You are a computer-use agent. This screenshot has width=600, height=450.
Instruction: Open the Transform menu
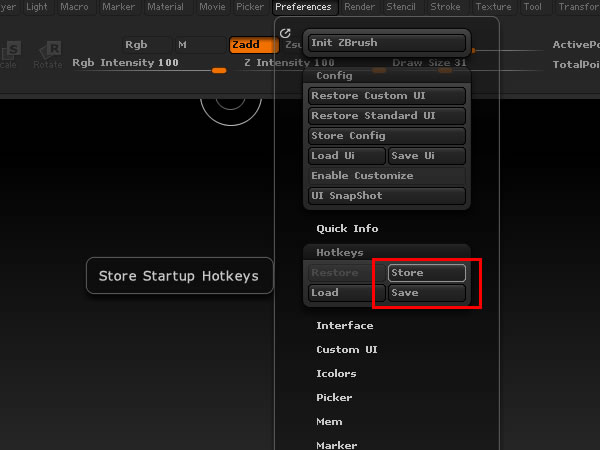[578, 7]
